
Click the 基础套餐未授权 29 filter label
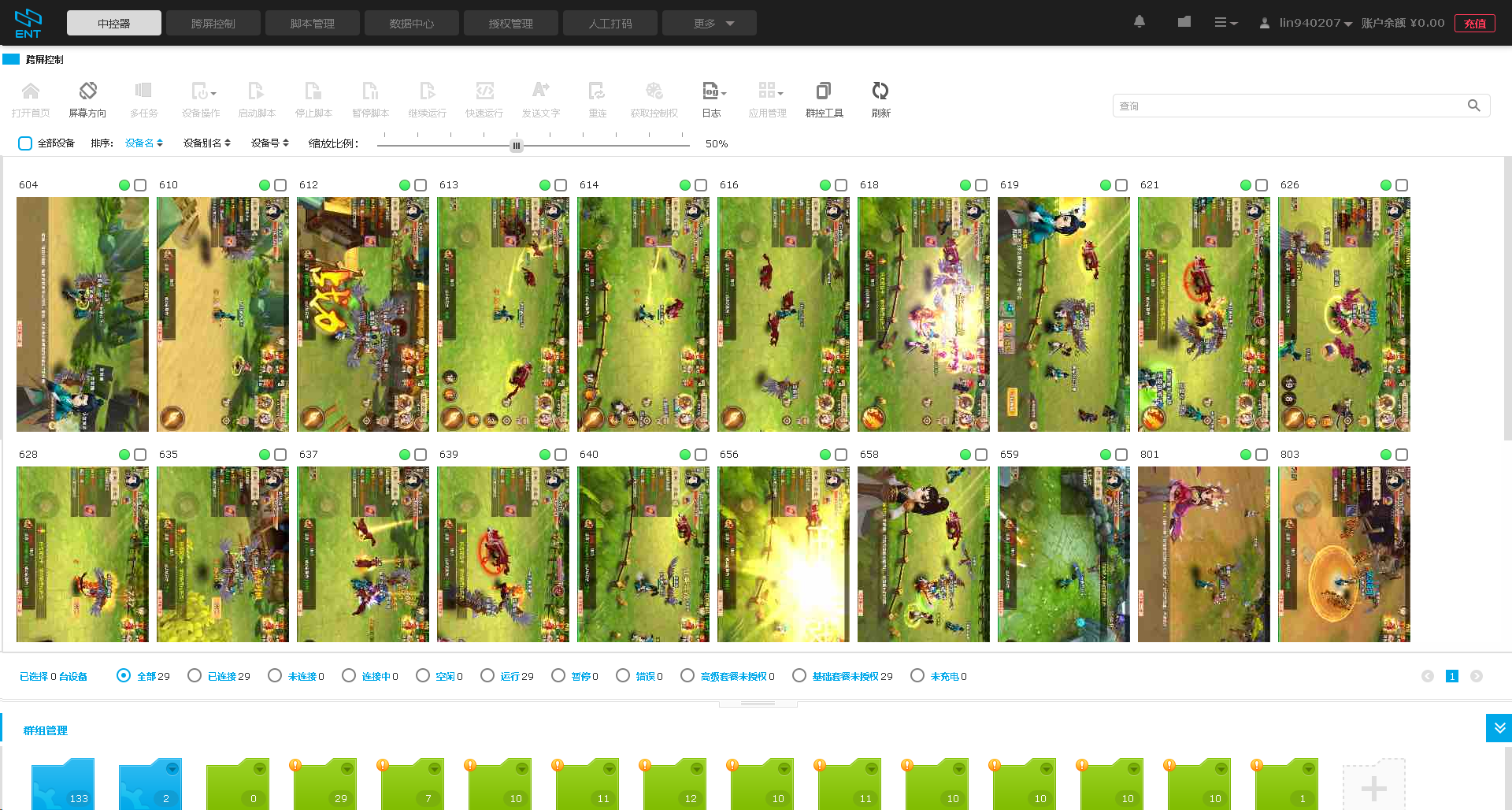pyautogui.click(x=852, y=676)
